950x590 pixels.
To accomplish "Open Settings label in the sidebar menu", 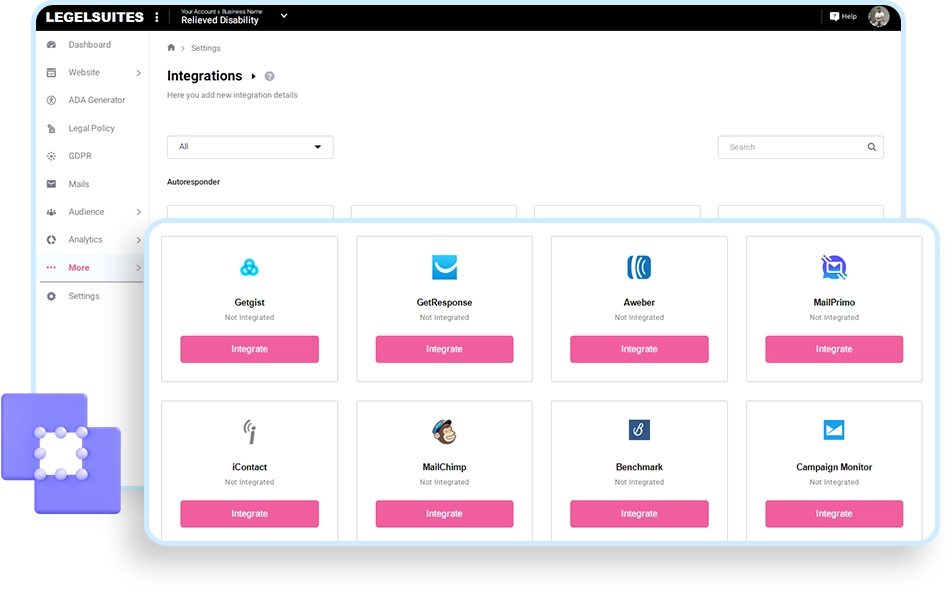I will point(84,296).
